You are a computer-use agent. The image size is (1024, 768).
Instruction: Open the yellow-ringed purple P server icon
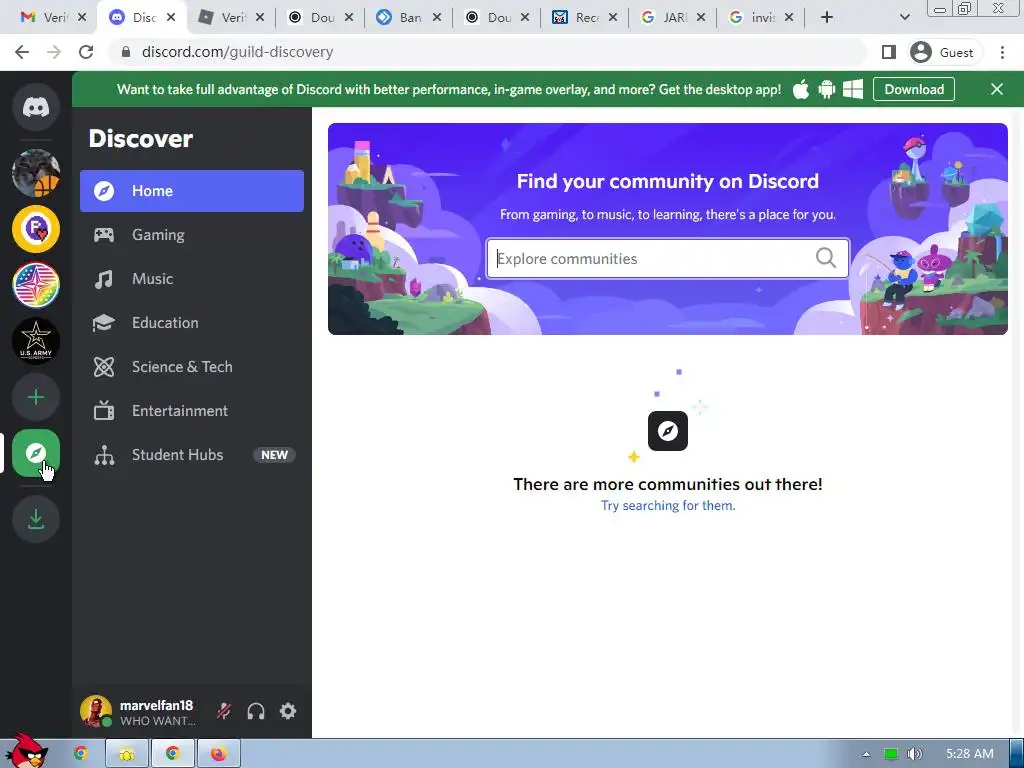pos(36,229)
